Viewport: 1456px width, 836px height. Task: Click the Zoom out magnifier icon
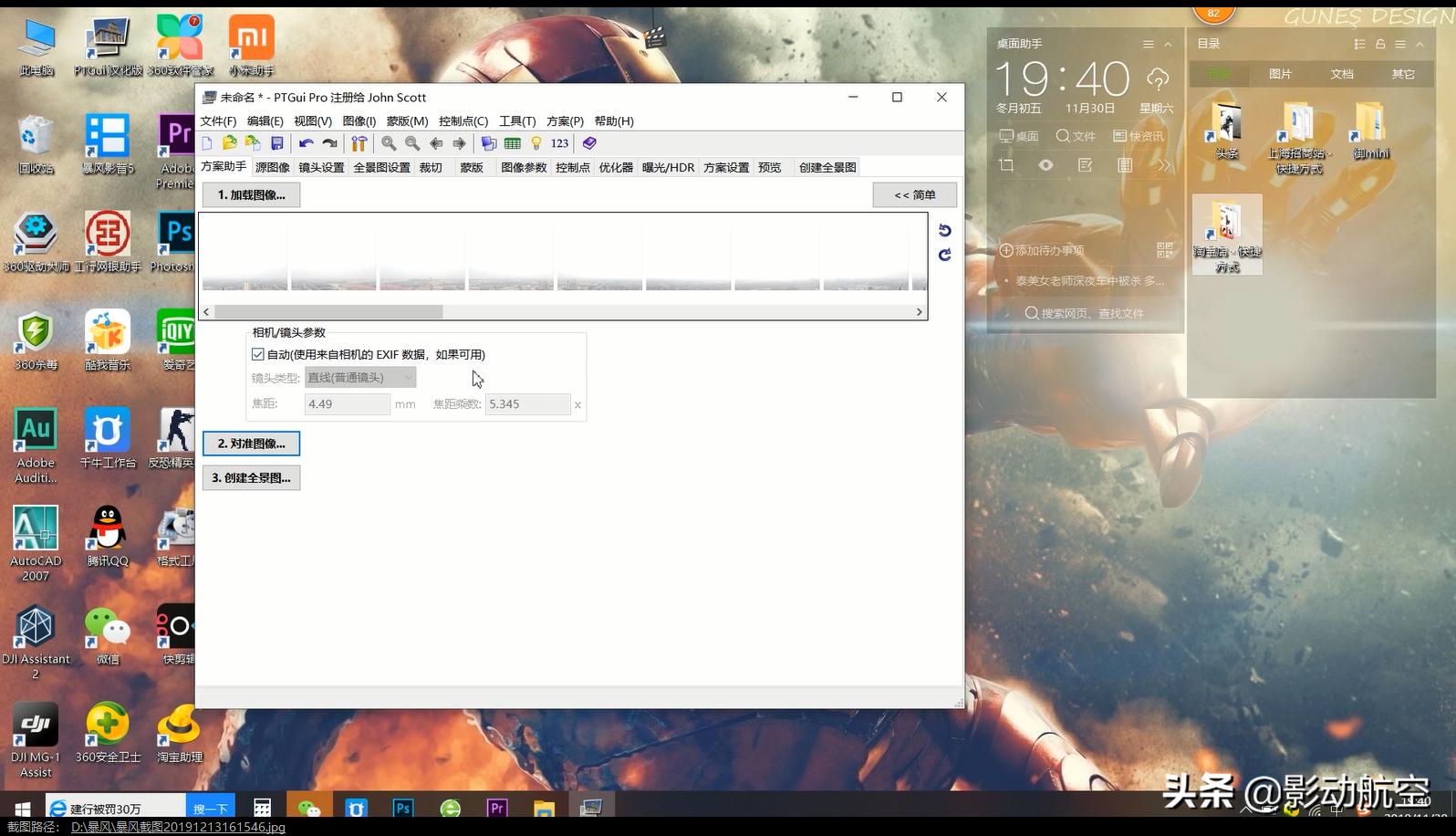pos(412,143)
